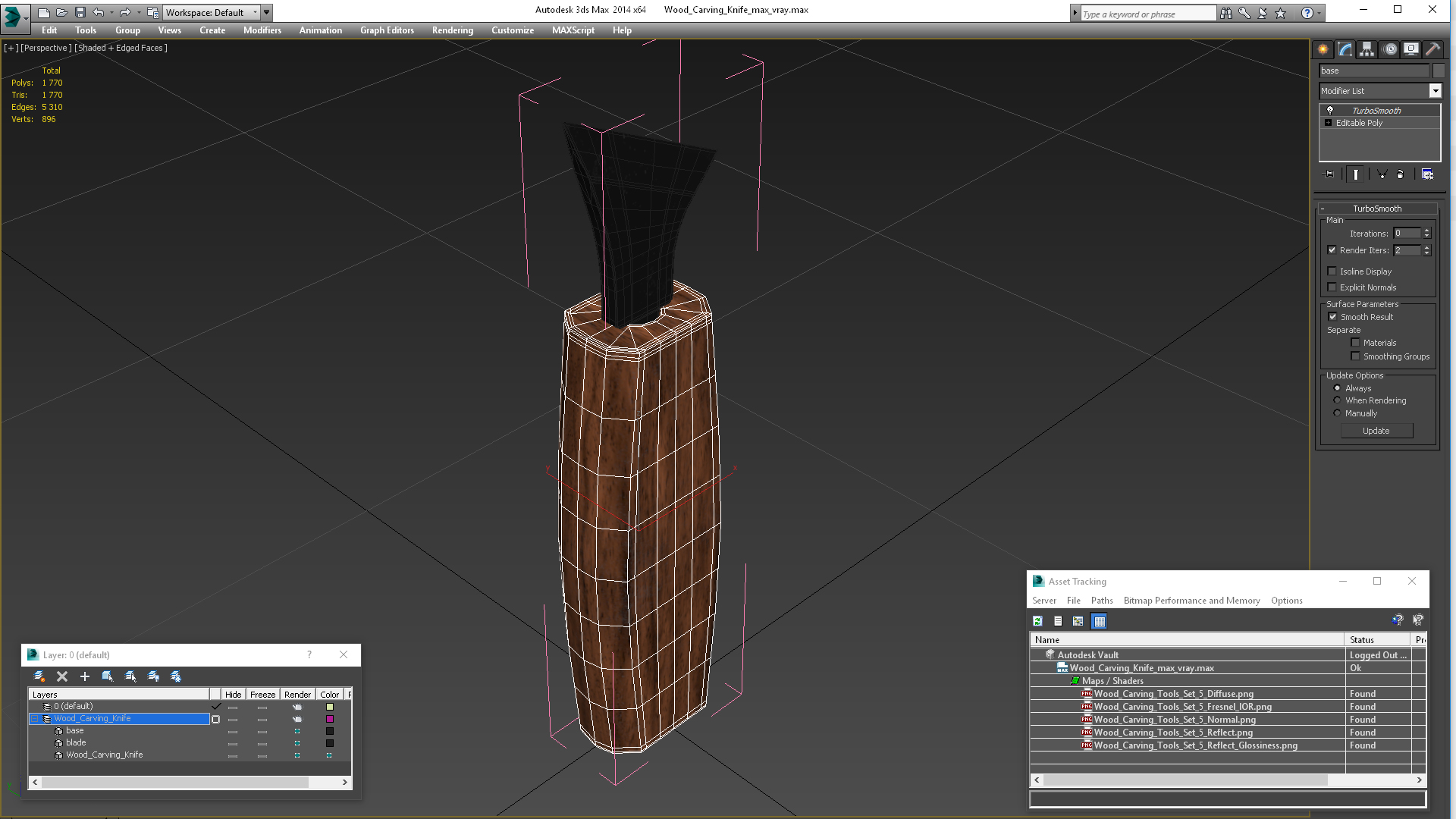Select Manually update option
This screenshot has height=819, width=1456.
pos(1337,413)
